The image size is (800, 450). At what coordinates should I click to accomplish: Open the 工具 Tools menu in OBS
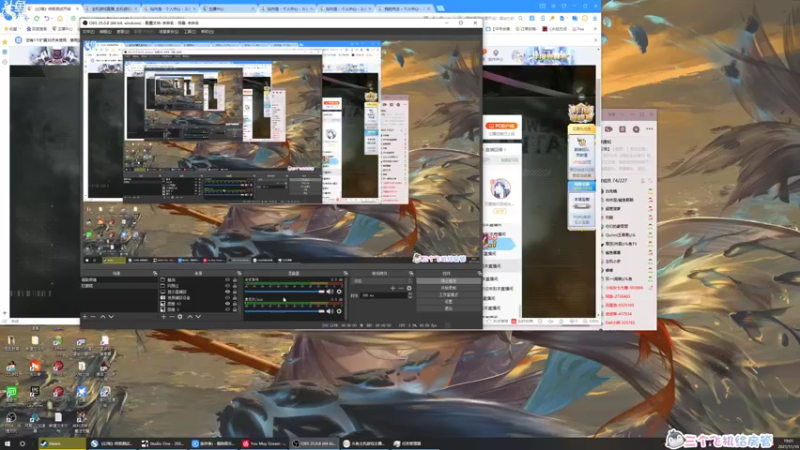click(x=190, y=32)
